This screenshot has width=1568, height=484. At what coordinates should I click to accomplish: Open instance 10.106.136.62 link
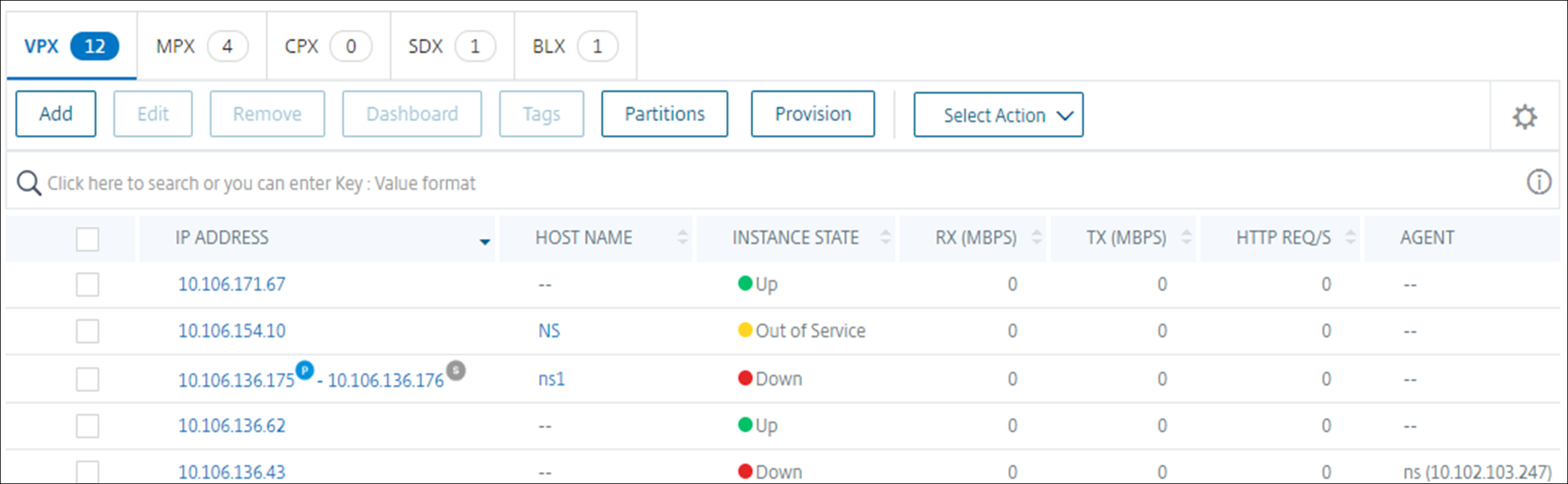point(231,426)
